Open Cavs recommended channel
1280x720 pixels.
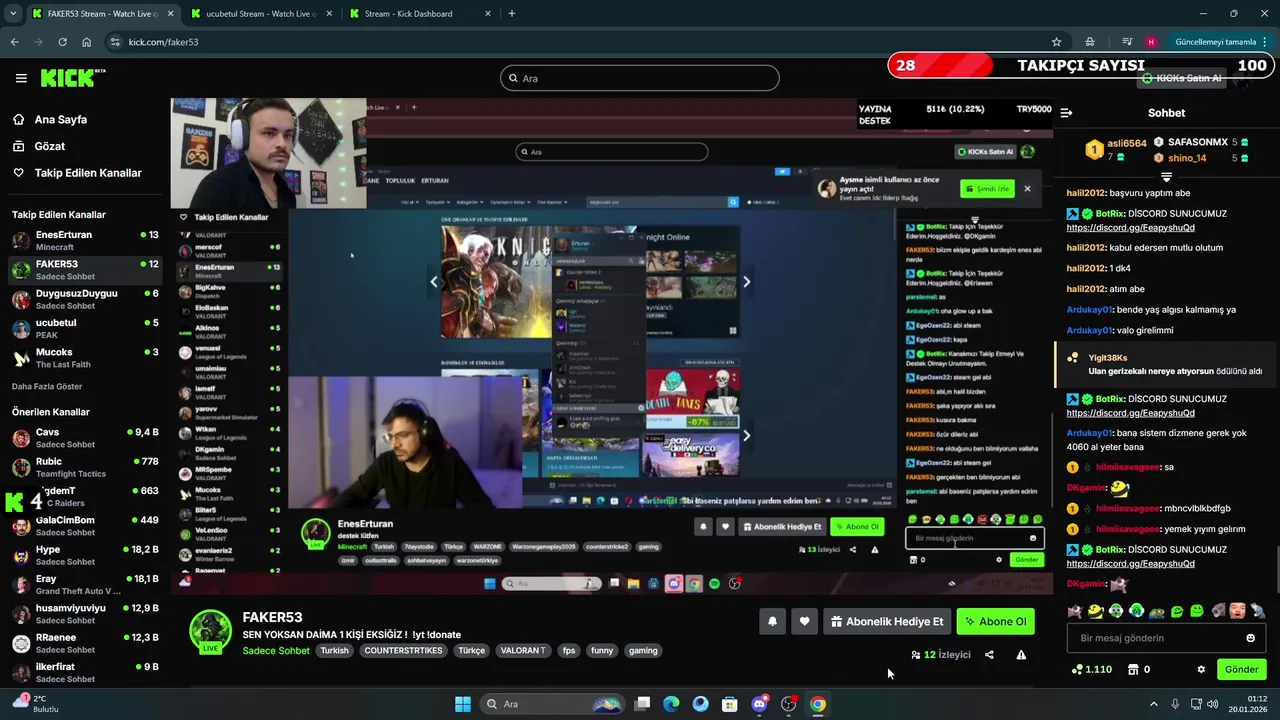coord(85,437)
